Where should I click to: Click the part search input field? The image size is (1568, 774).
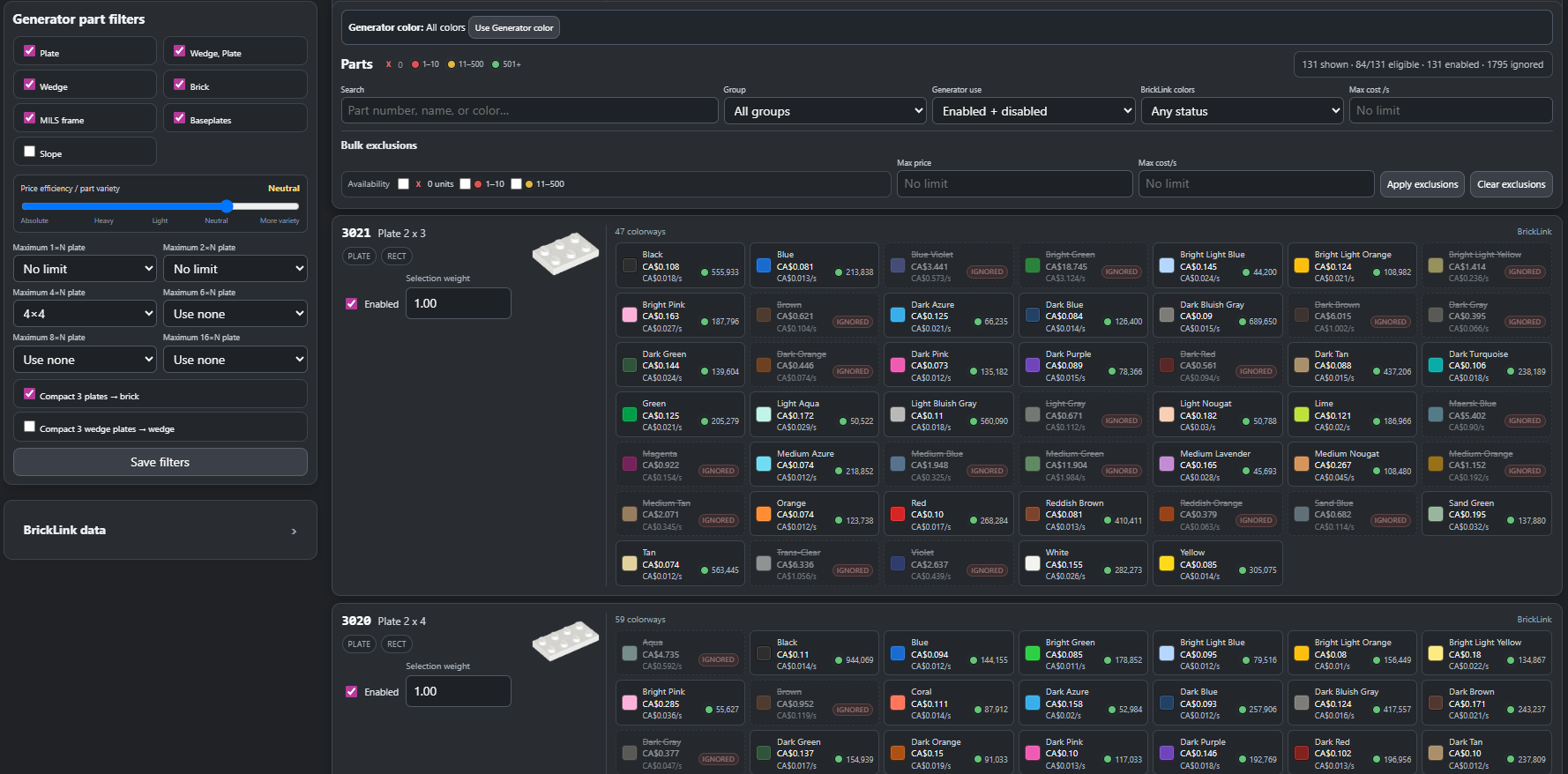pyautogui.click(x=529, y=111)
